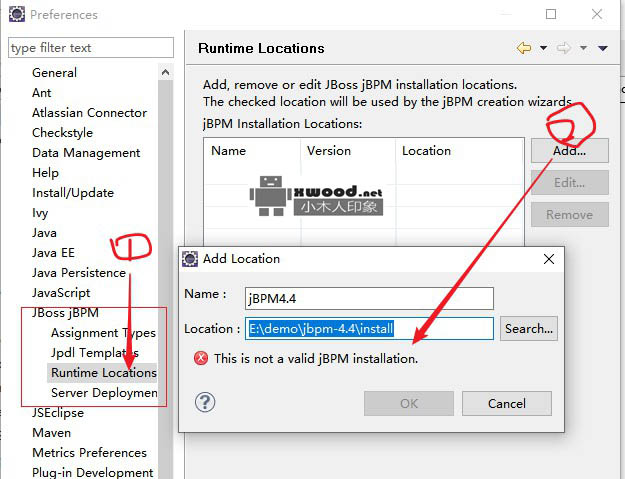Click the Edit... button

click(570, 183)
